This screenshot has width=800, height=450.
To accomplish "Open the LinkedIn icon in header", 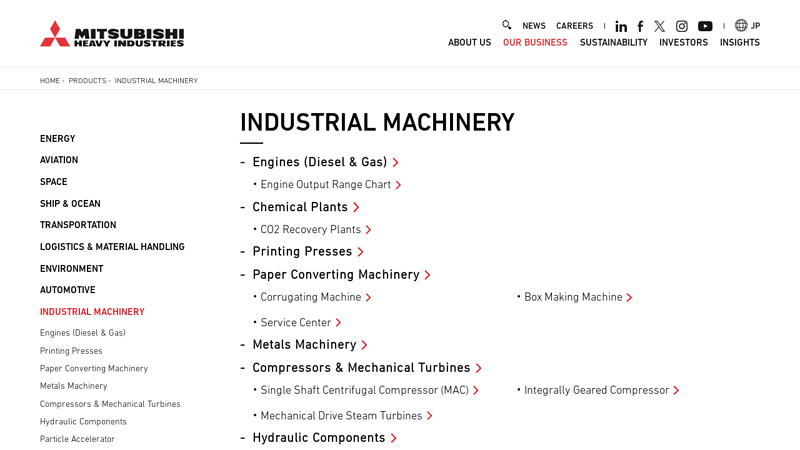I will [621, 26].
